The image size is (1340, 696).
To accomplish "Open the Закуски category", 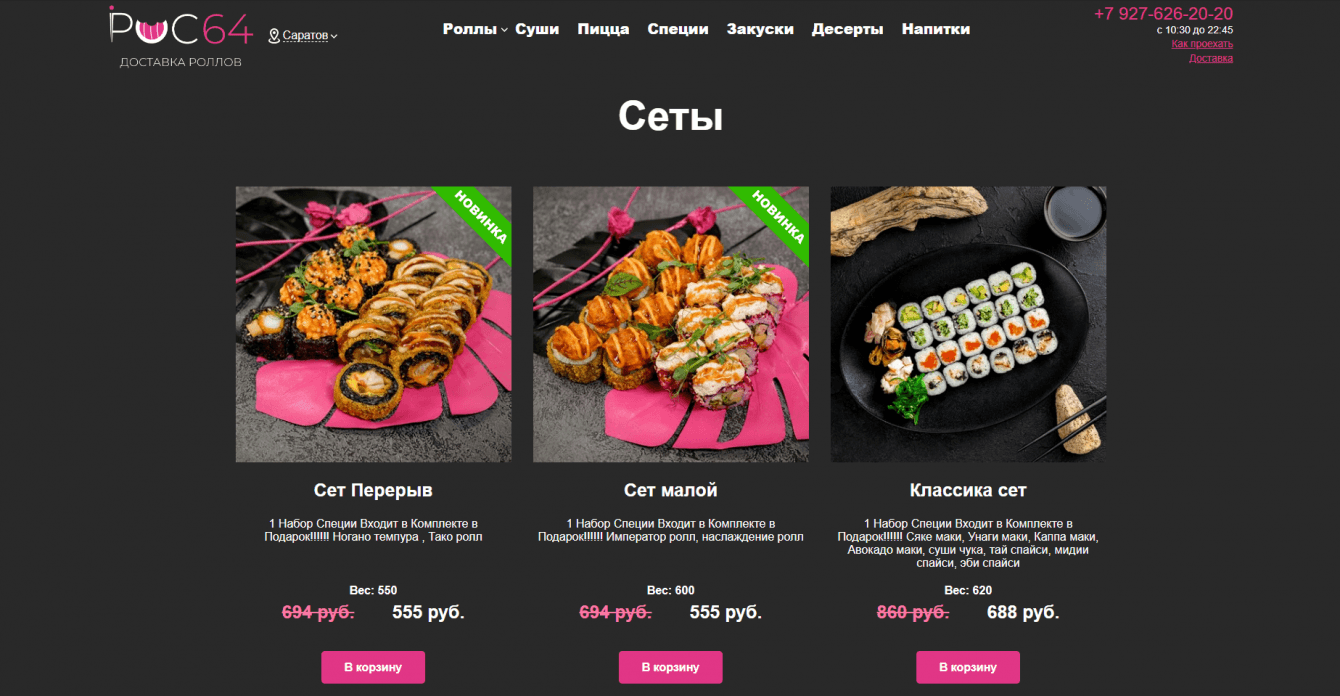I will (760, 29).
